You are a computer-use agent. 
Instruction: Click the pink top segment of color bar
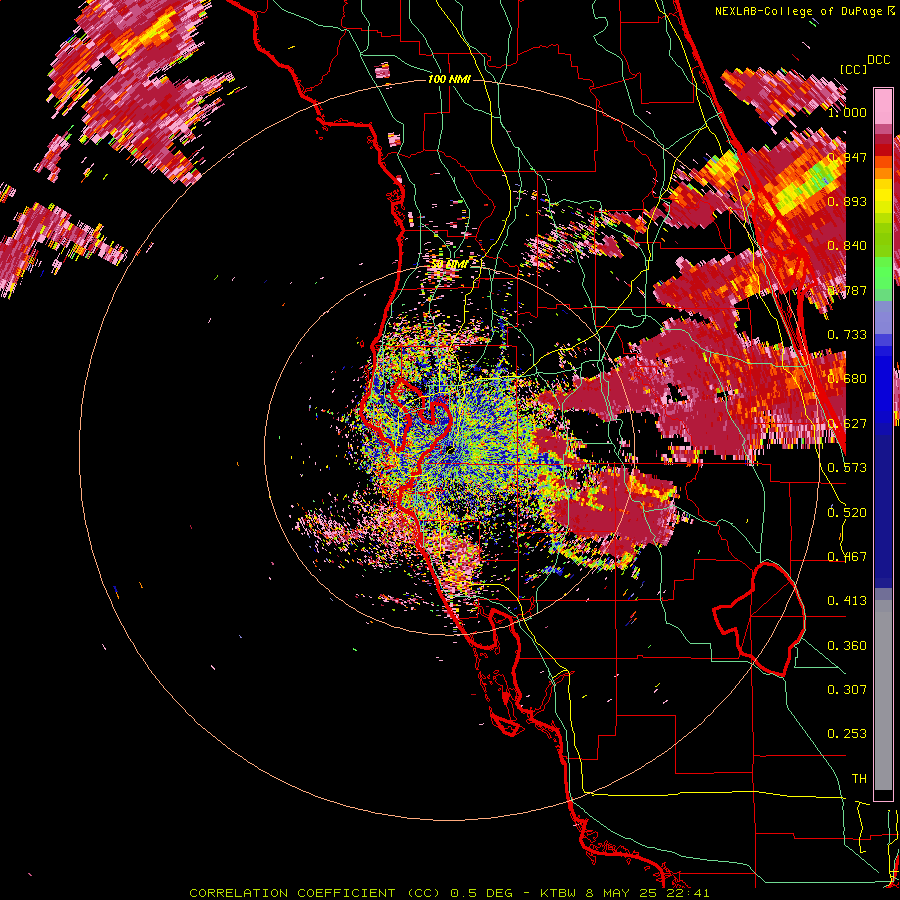883,106
